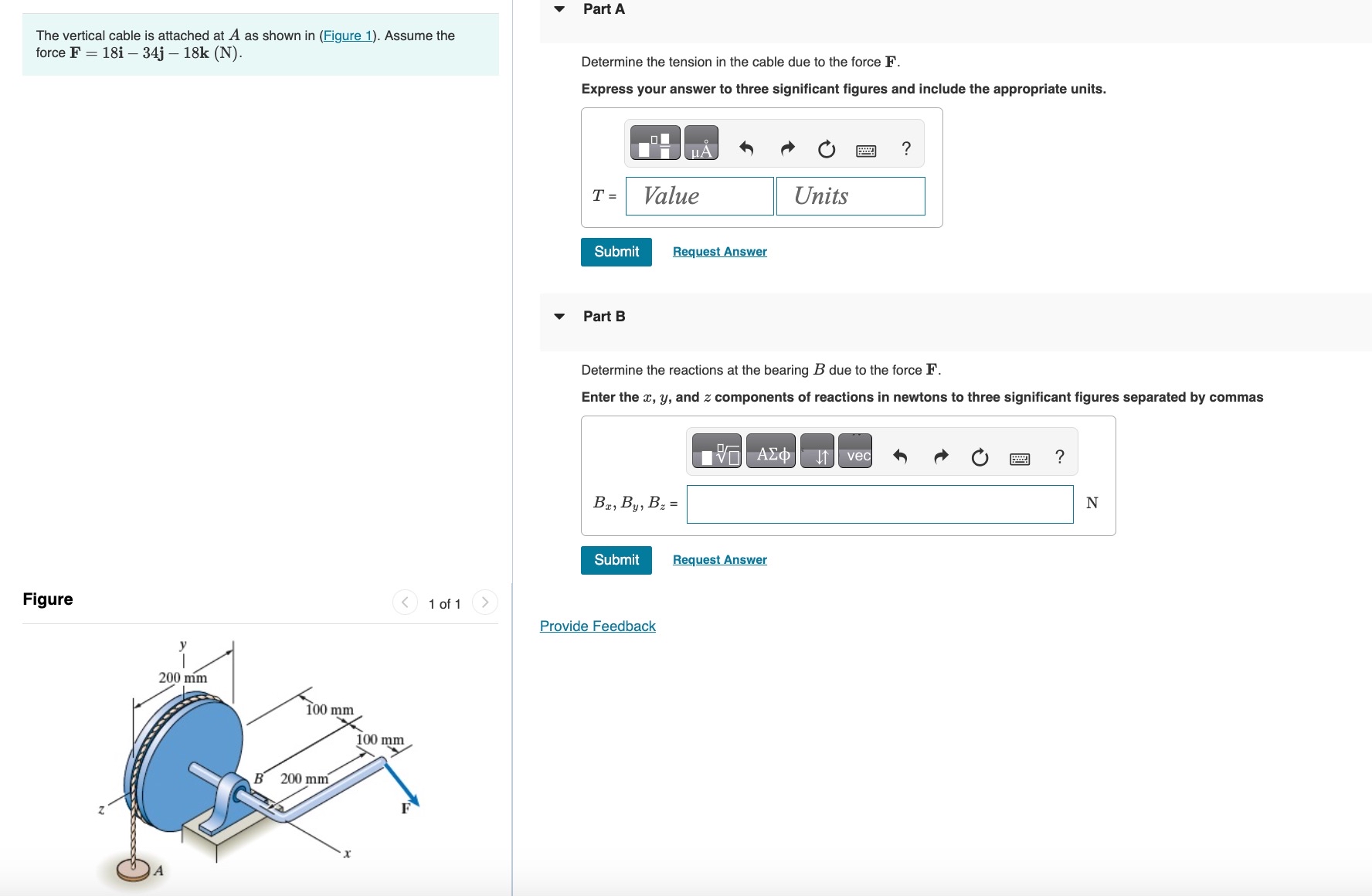The width and height of the screenshot is (1372, 896).
Task: Go to next figure
Action: (485, 602)
